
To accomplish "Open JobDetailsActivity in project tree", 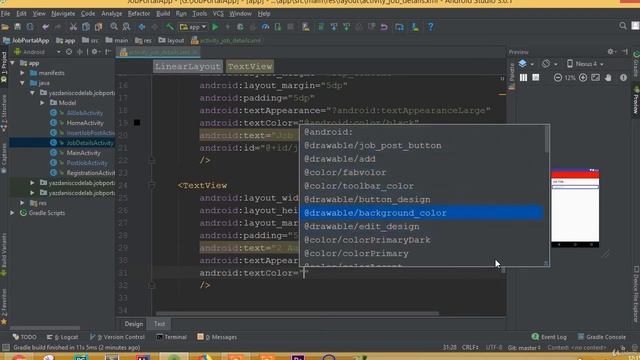I will pyautogui.click(x=90, y=143).
